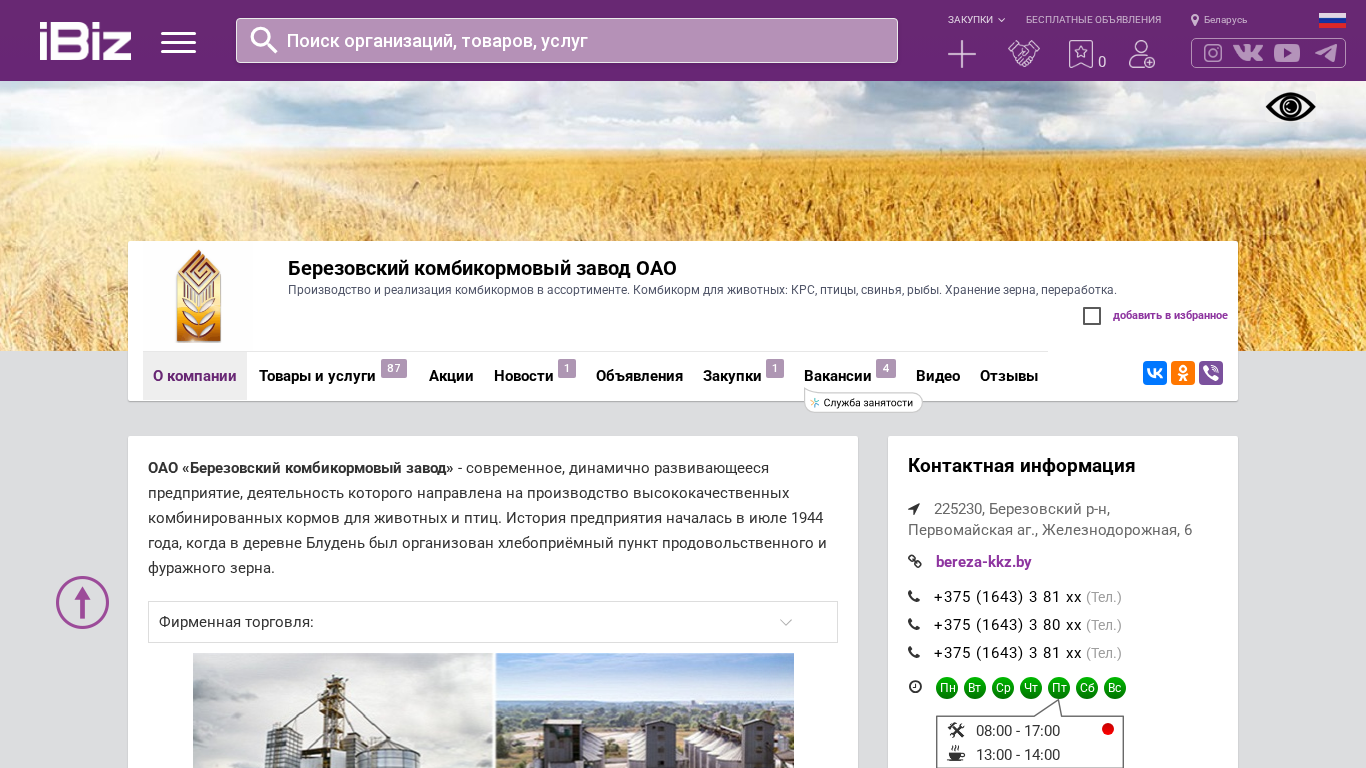The width and height of the screenshot is (1366, 768).
Task: Select the Сб weekday circle
Action: [x=1087, y=688]
